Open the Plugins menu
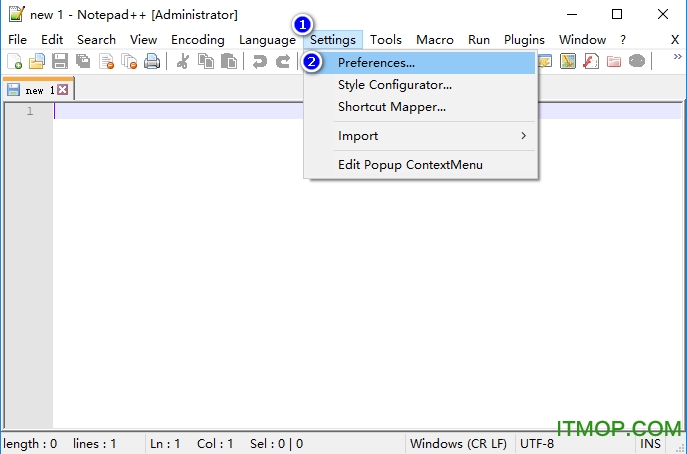 point(524,40)
